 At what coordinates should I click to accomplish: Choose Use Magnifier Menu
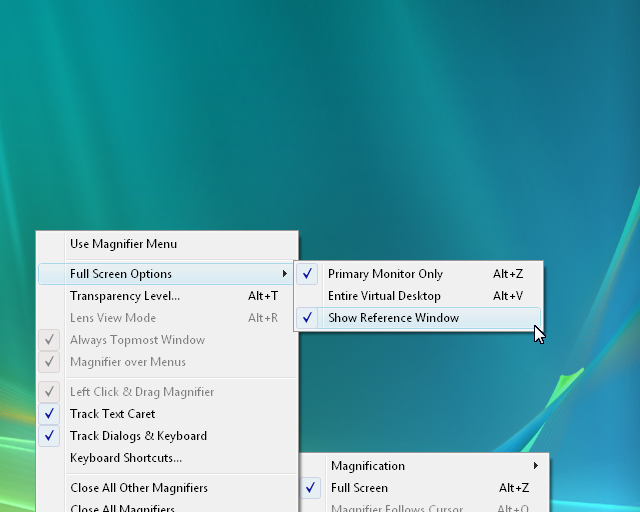(x=123, y=244)
